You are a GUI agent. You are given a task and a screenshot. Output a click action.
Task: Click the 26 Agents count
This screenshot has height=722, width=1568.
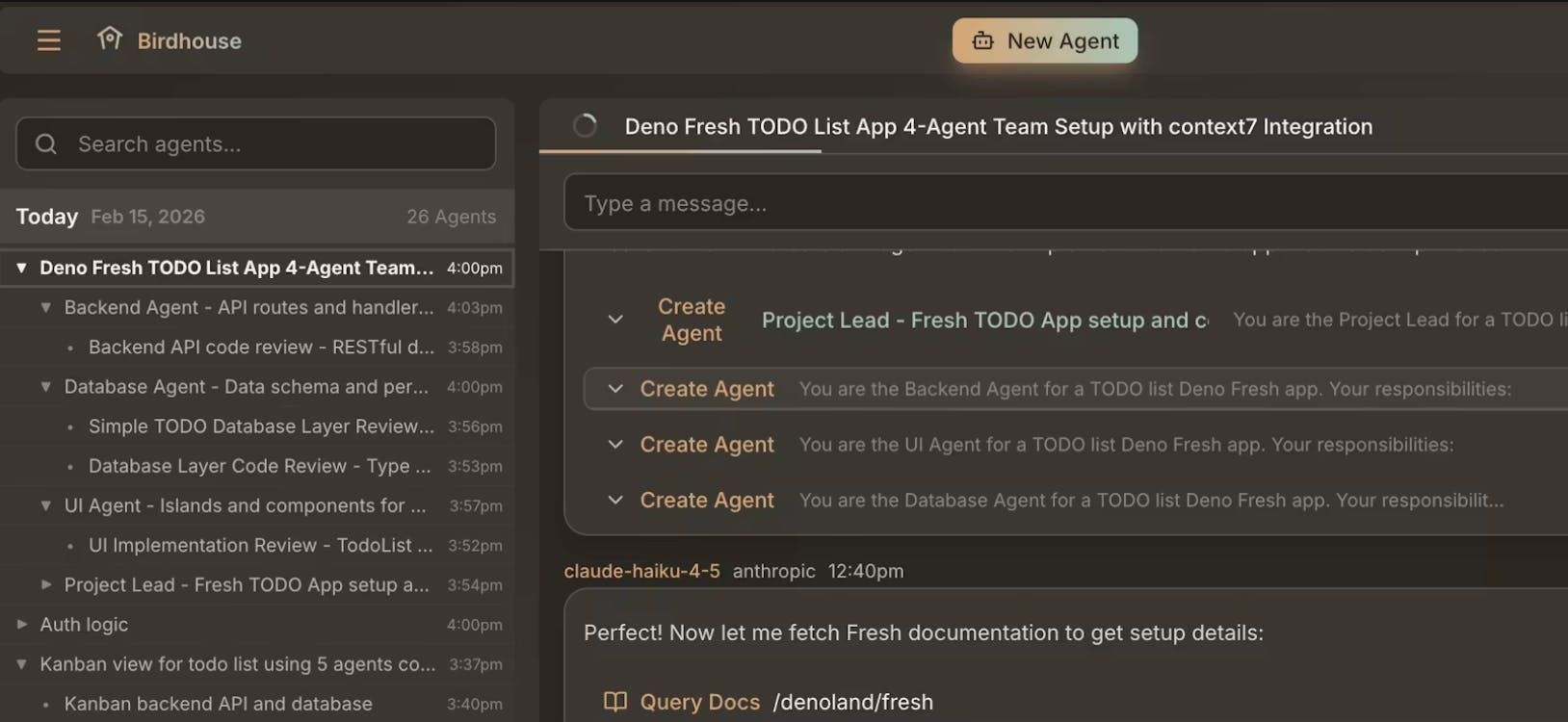tap(451, 217)
